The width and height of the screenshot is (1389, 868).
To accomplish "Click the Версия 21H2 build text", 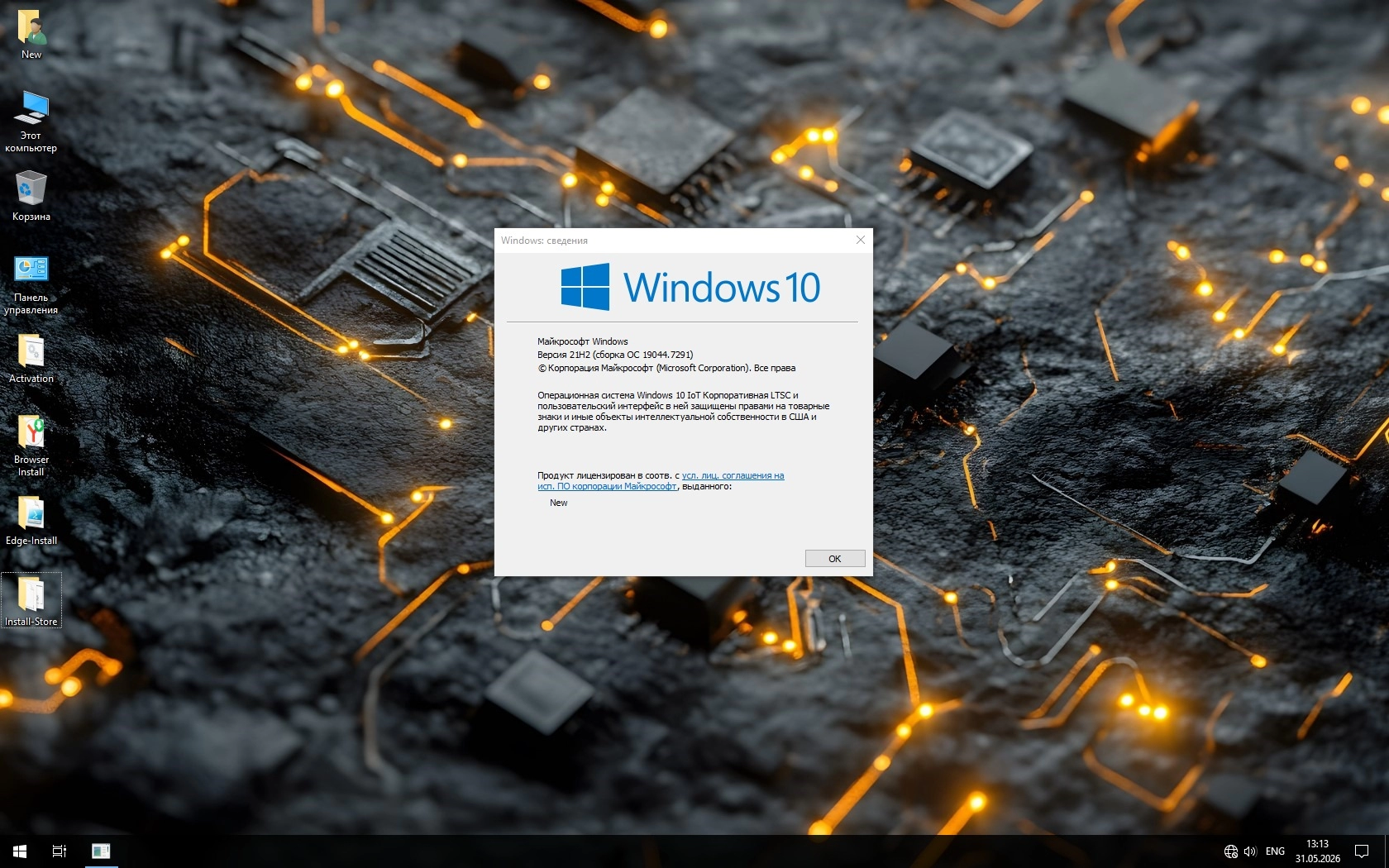I will [x=615, y=355].
